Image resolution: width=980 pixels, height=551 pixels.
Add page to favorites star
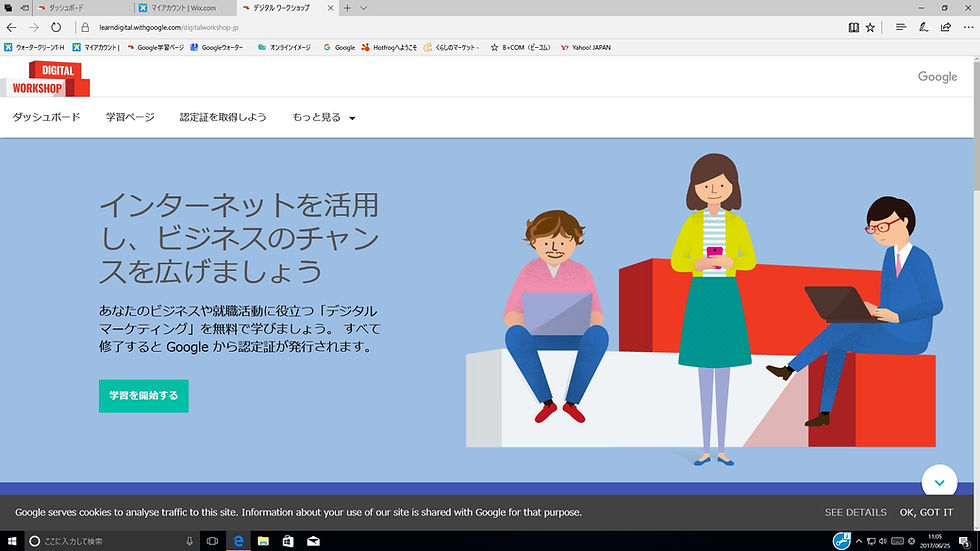pos(870,27)
